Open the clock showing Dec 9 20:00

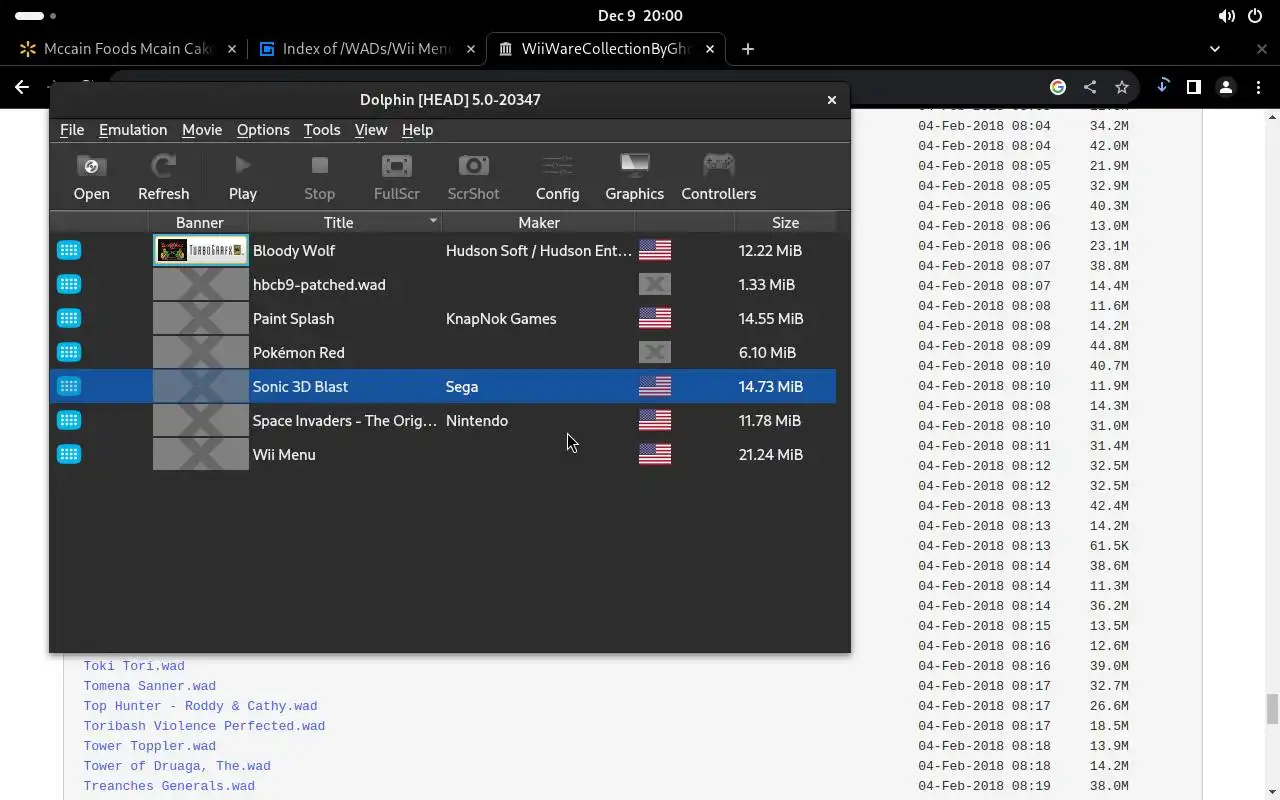point(640,16)
